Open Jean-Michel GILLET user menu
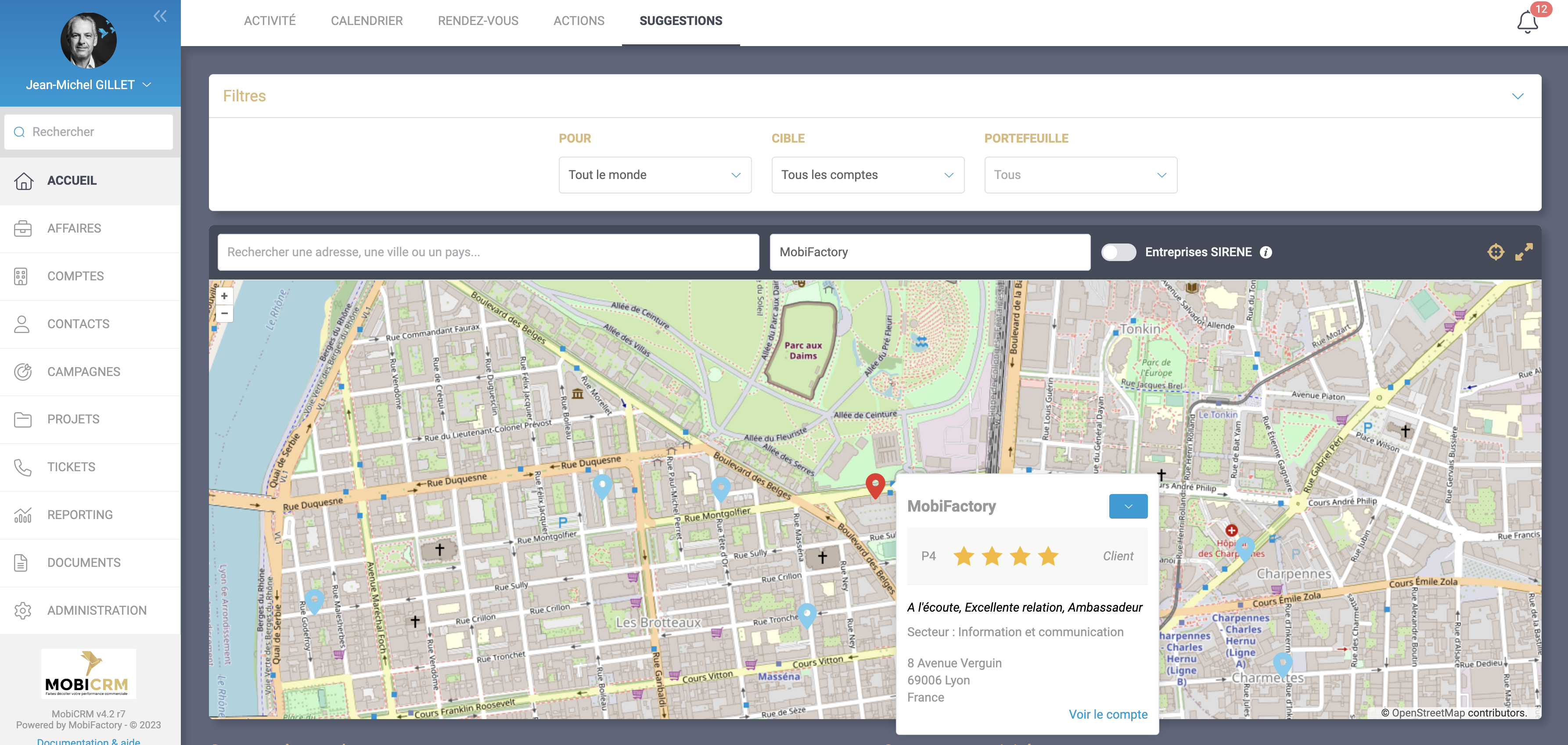 pyautogui.click(x=88, y=85)
